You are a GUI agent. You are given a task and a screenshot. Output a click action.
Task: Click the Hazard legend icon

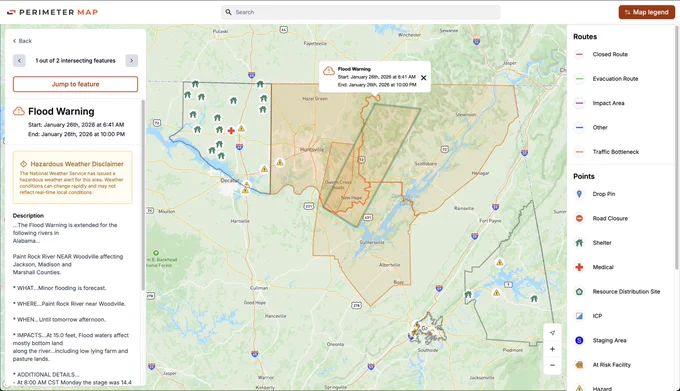click(x=579, y=388)
